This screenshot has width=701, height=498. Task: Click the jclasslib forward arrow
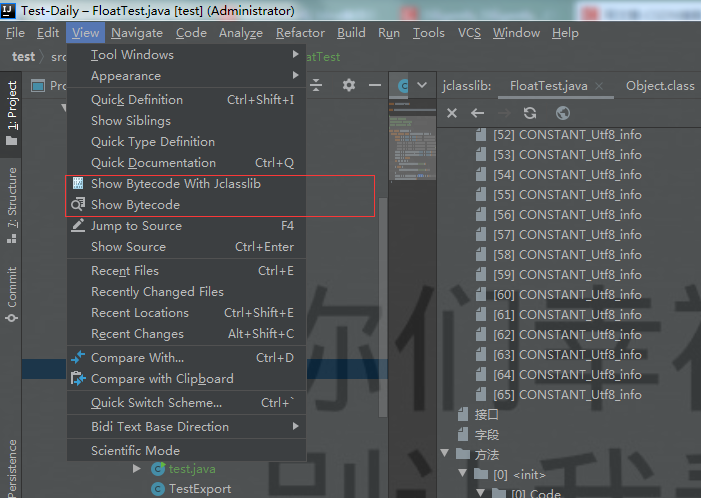tap(504, 113)
